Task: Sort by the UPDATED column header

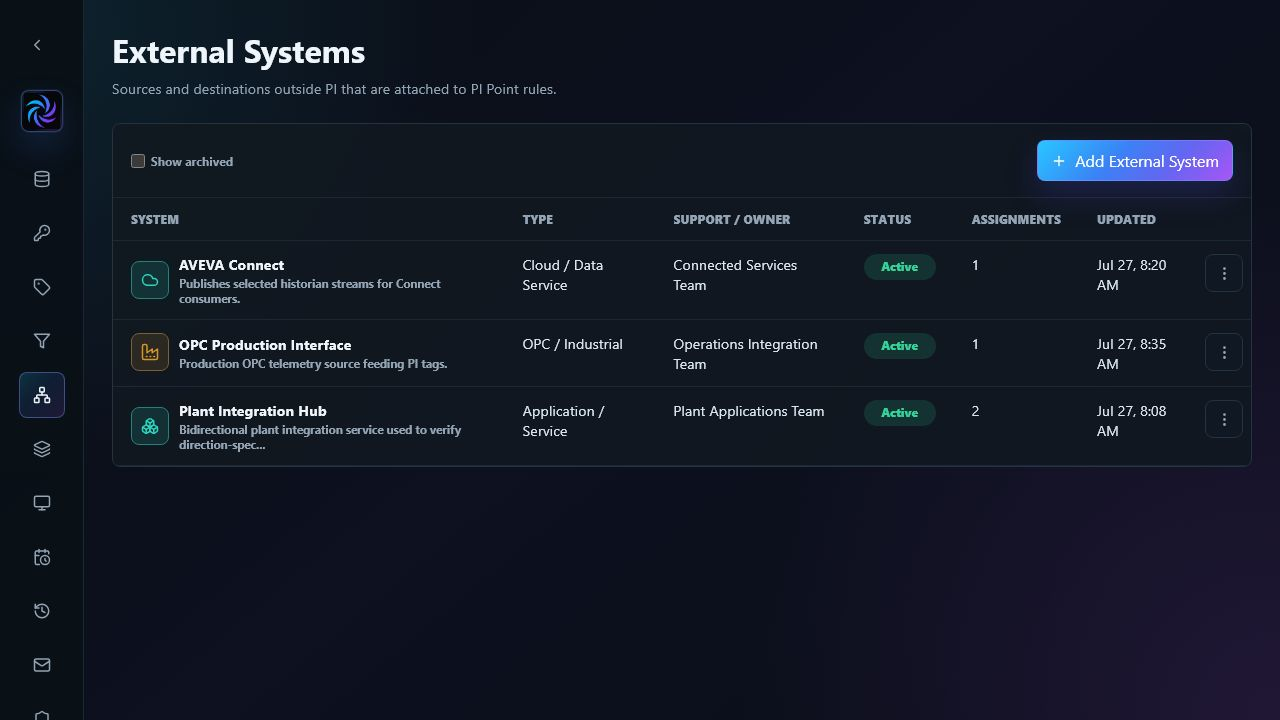Action: pos(1126,219)
